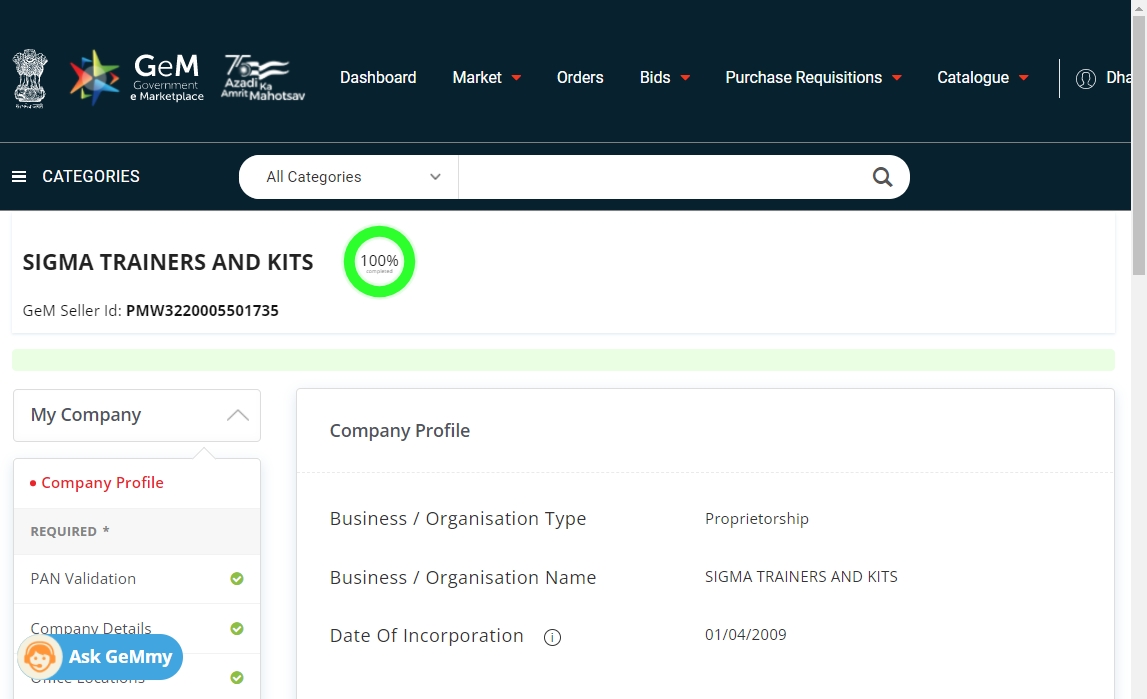Click the Date Of Incorporation info icon
The height and width of the screenshot is (699, 1147).
pyautogui.click(x=552, y=637)
